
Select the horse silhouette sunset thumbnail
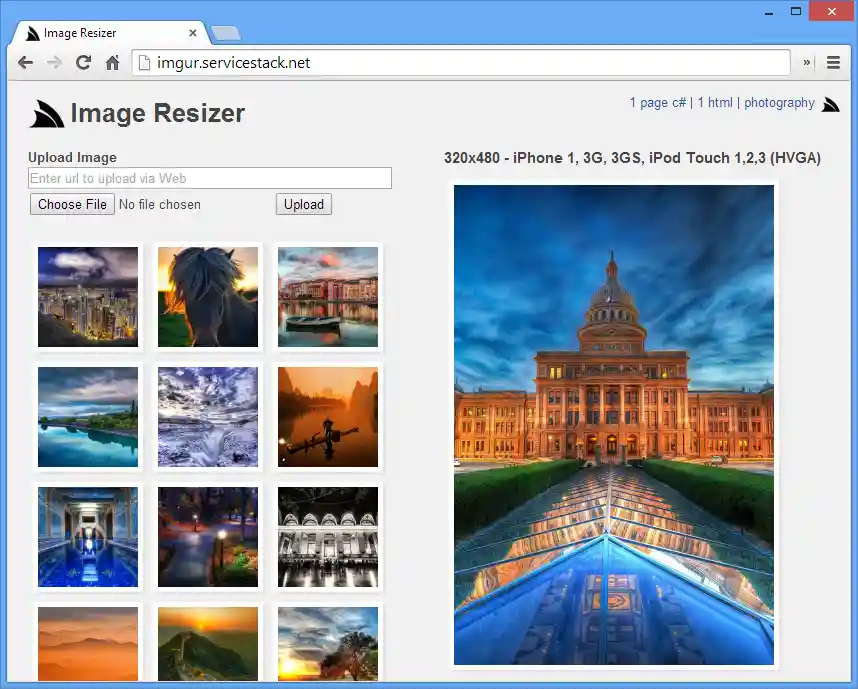[208, 297]
